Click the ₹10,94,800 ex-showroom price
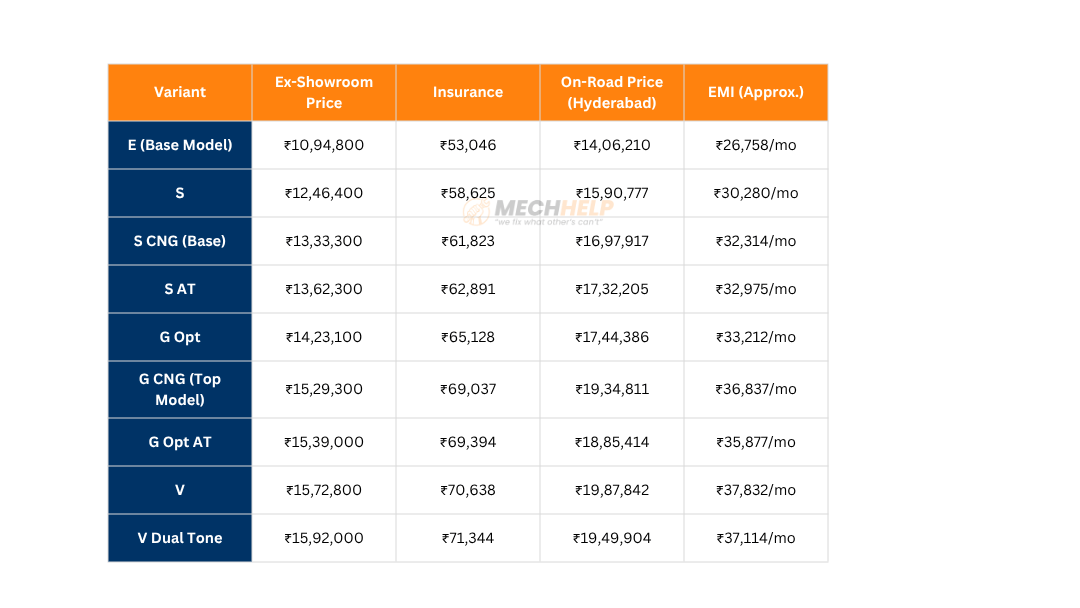Viewport: 1080px width, 608px height. pyautogui.click(x=324, y=145)
